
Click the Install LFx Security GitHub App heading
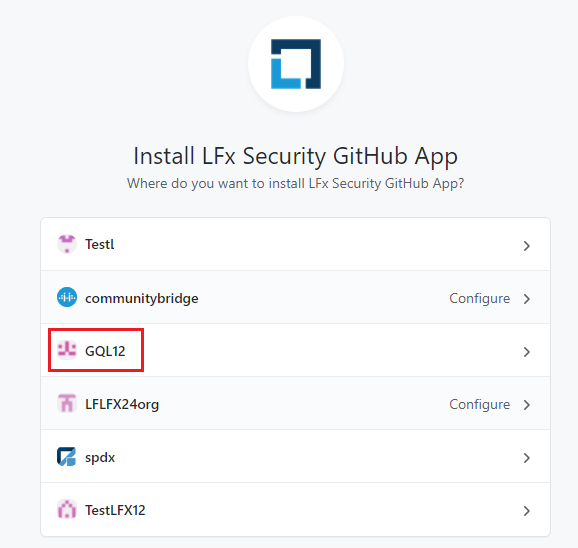click(295, 156)
